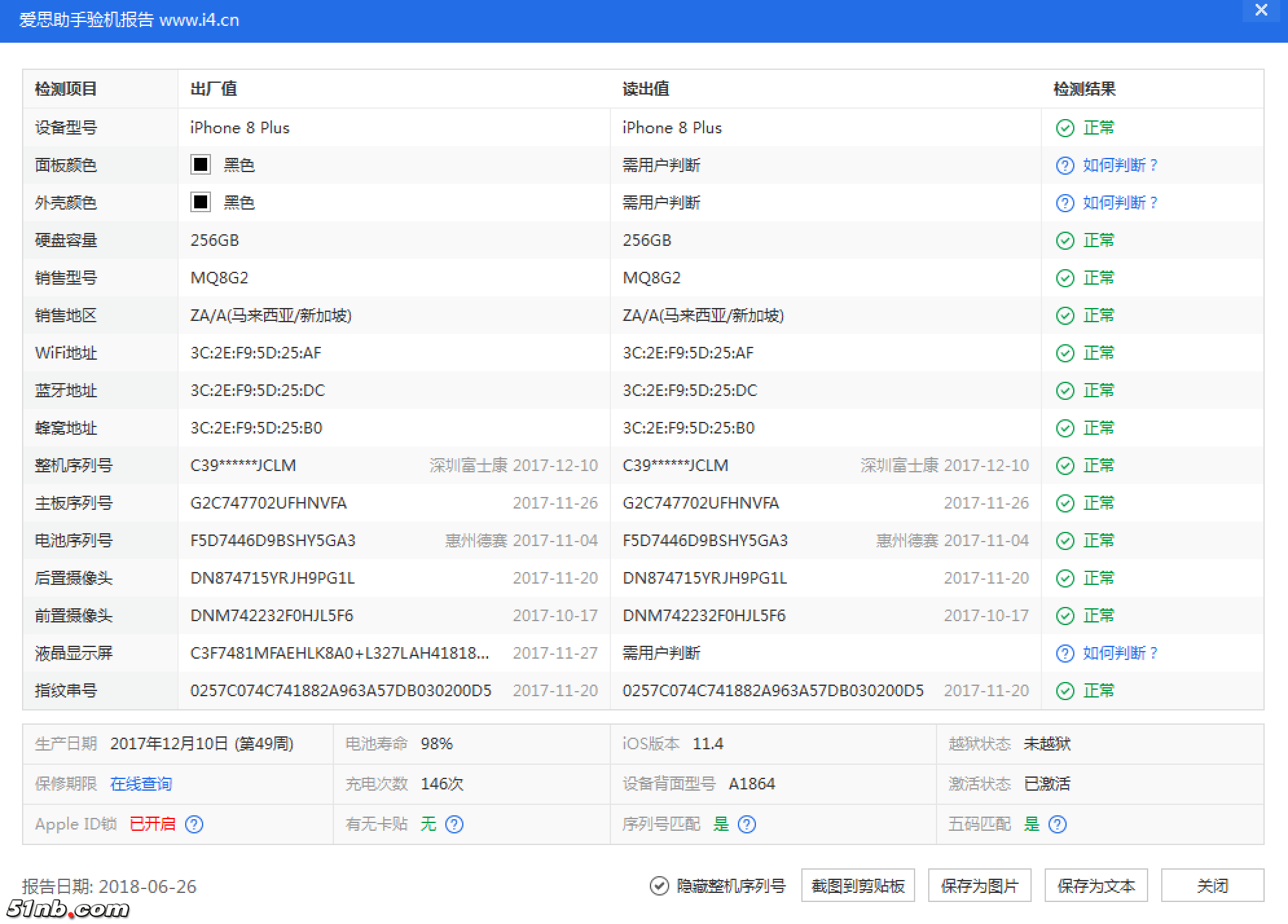Click read-out Bluetooth address 3C:2E:F9:5D:25:DC

690,391
